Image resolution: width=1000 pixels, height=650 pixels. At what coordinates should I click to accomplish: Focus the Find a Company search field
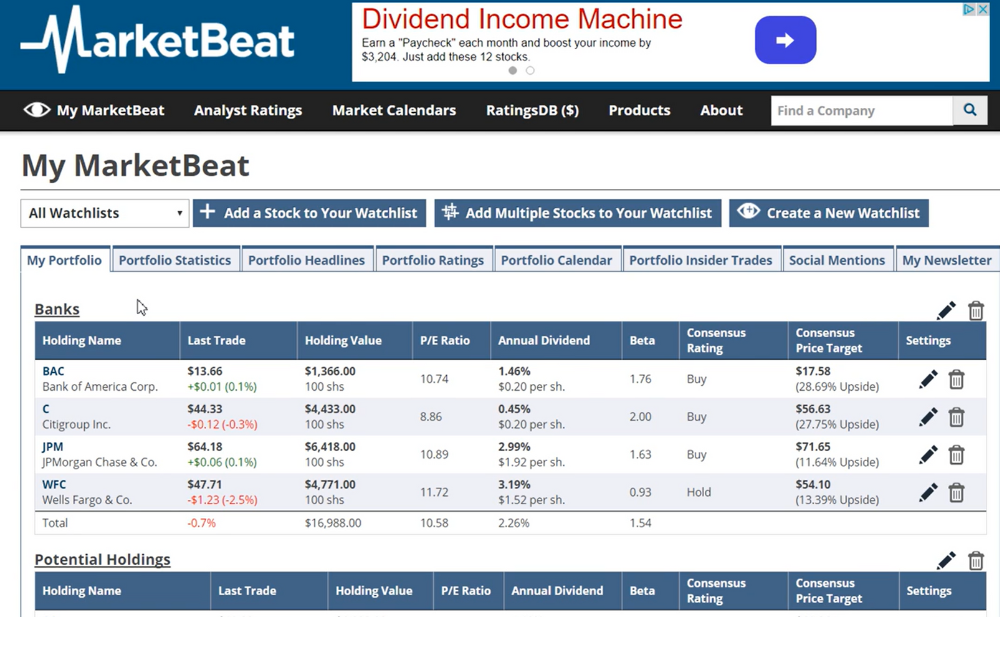pyautogui.click(x=861, y=111)
